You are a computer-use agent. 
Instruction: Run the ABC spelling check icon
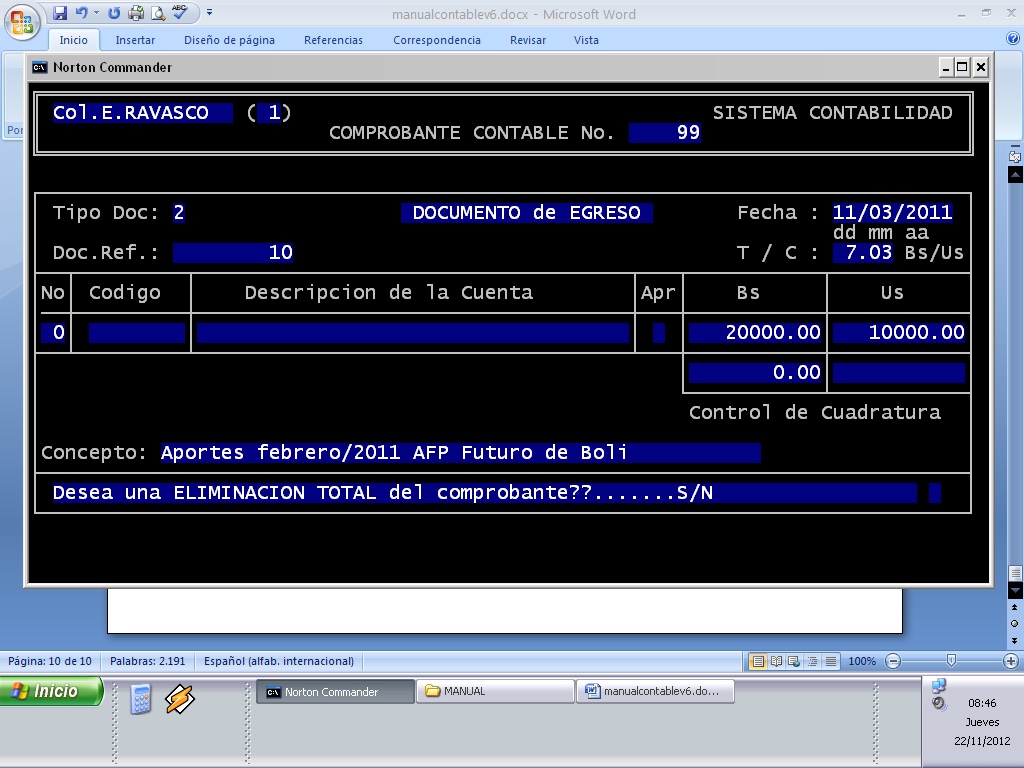click(x=180, y=13)
